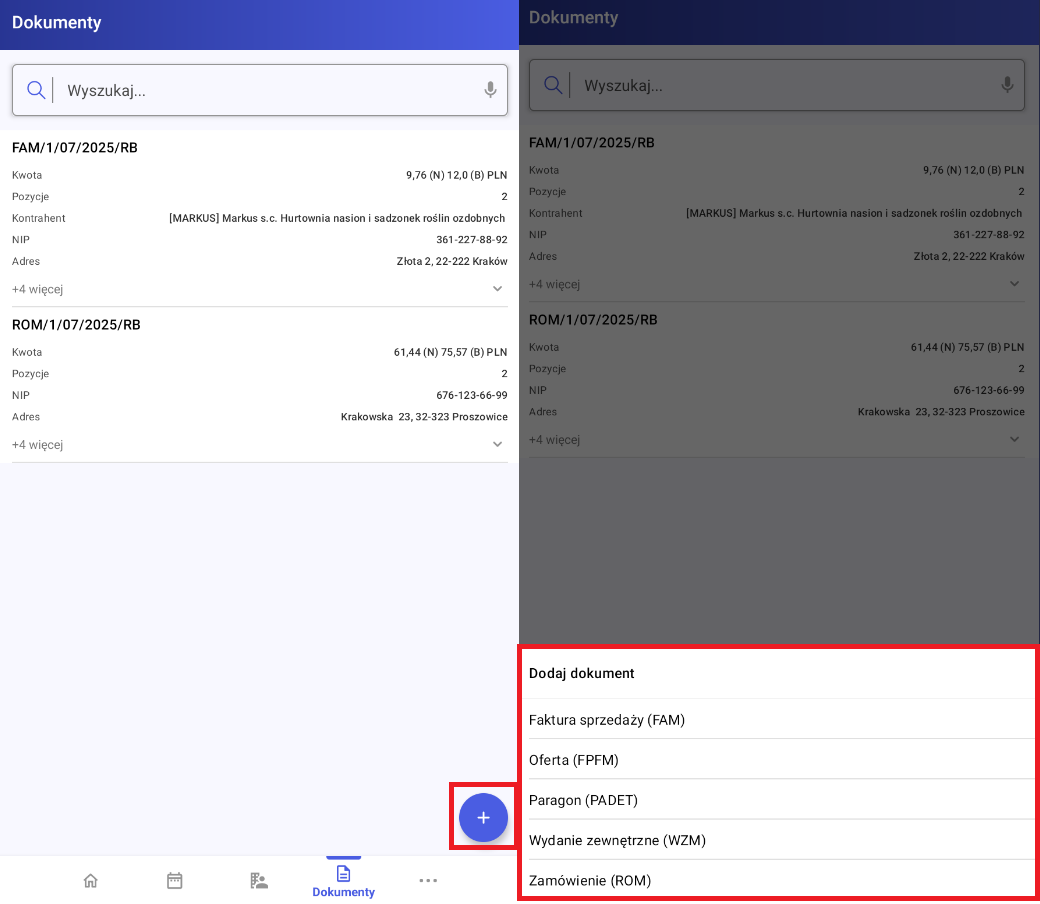
Task: Tap magnifier icon in left search bar
Action: tap(36, 90)
